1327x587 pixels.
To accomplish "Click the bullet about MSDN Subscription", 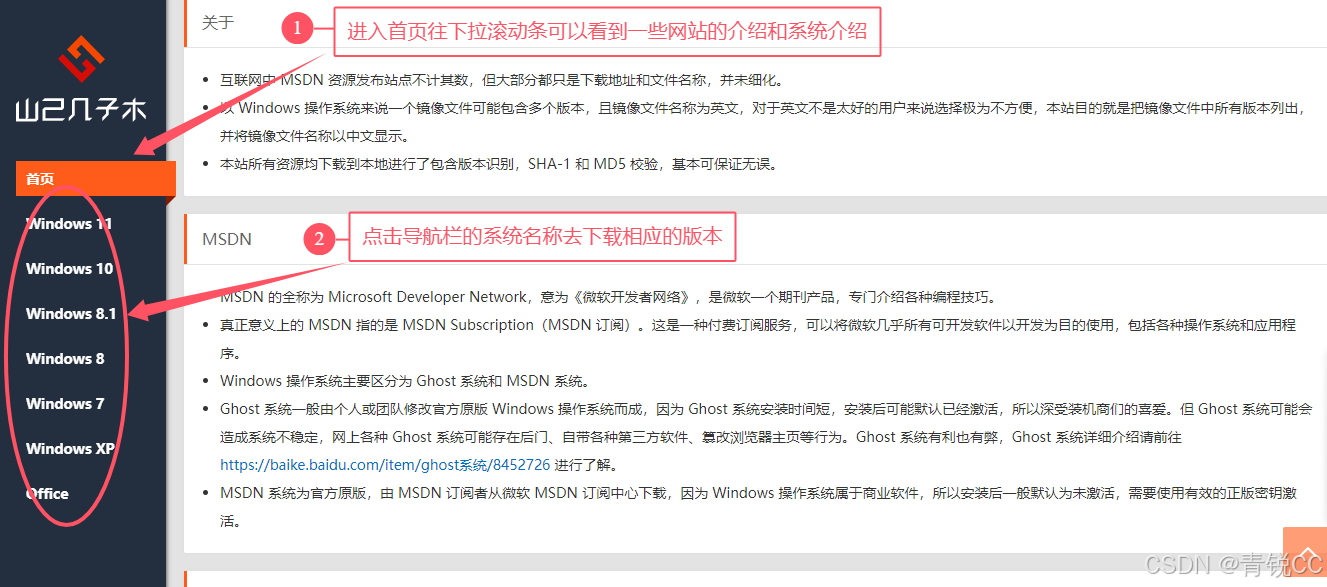I will coord(758,339).
